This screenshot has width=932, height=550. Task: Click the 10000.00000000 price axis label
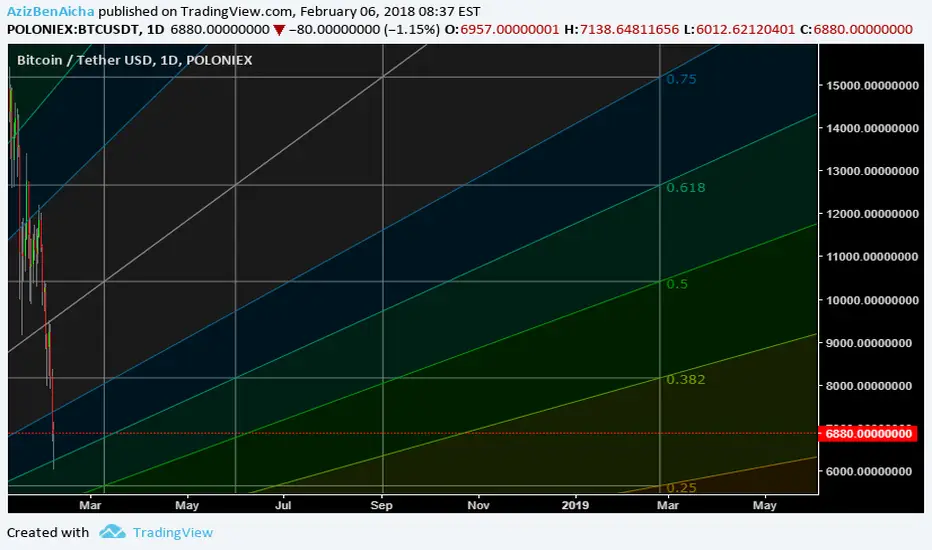click(x=873, y=300)
